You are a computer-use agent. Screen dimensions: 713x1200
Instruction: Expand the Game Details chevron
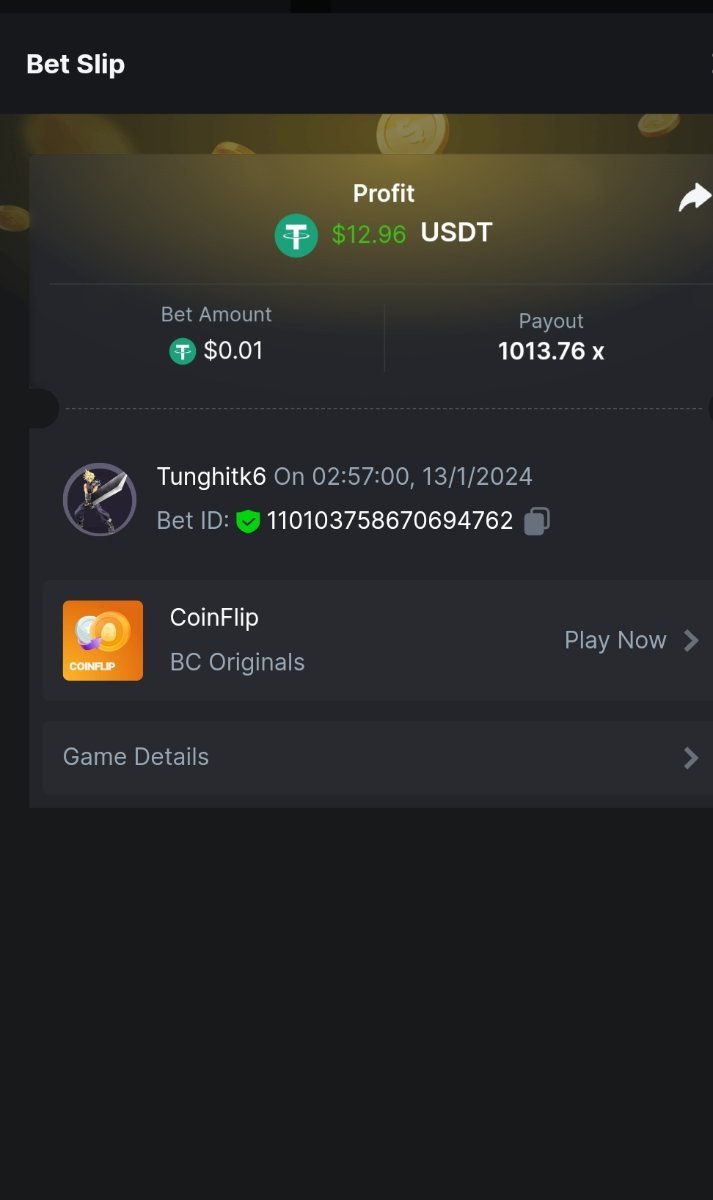(x=690, y=758)
